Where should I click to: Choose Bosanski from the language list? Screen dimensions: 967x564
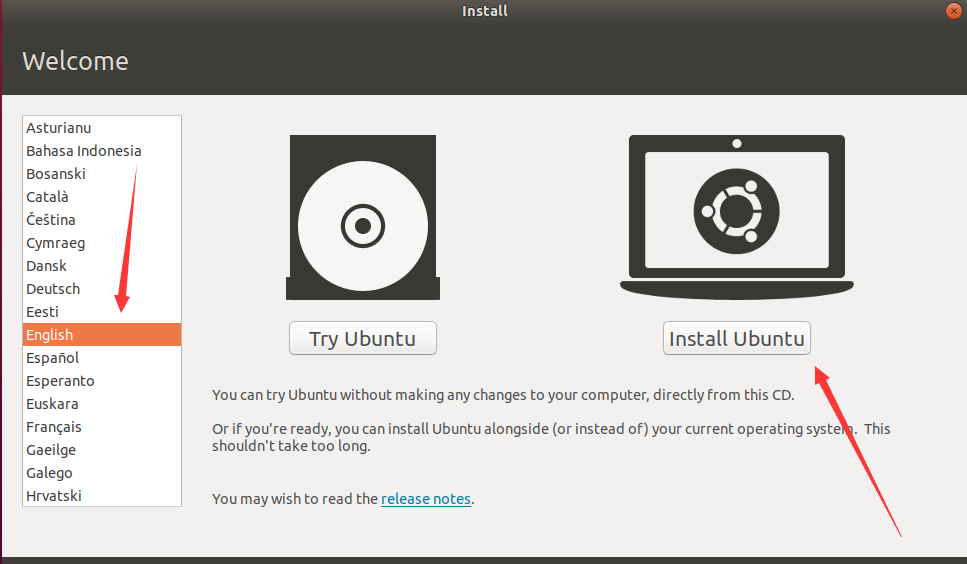click(x=102, y=174)
